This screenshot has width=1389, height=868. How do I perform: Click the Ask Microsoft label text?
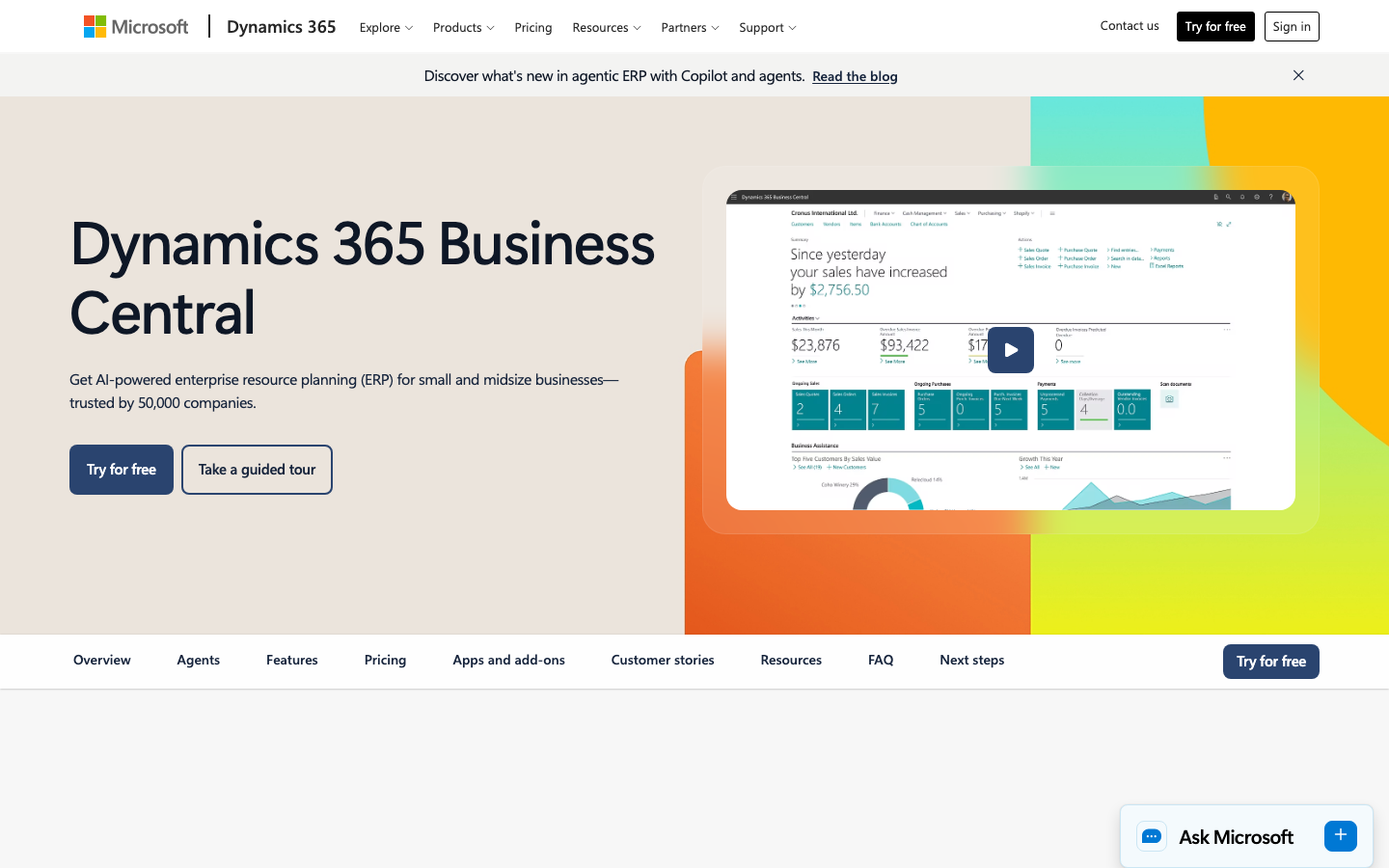(x=1236, y=837)
